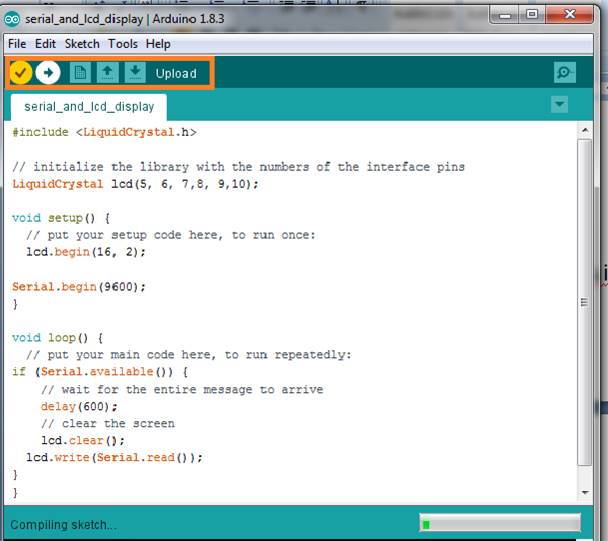Screen dimensions: 608x541
Task: Select the serial_and_lcd_display tab
Action: point(89,107)
